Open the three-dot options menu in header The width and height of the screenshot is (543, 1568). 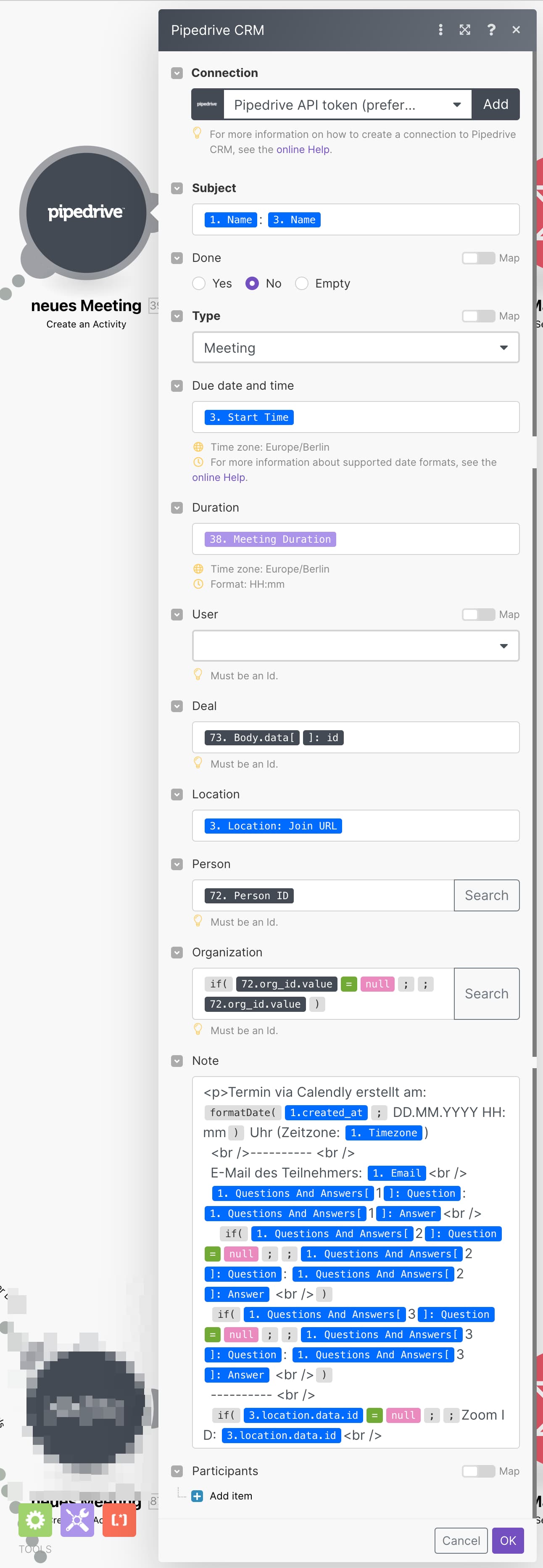click(441, 30)
